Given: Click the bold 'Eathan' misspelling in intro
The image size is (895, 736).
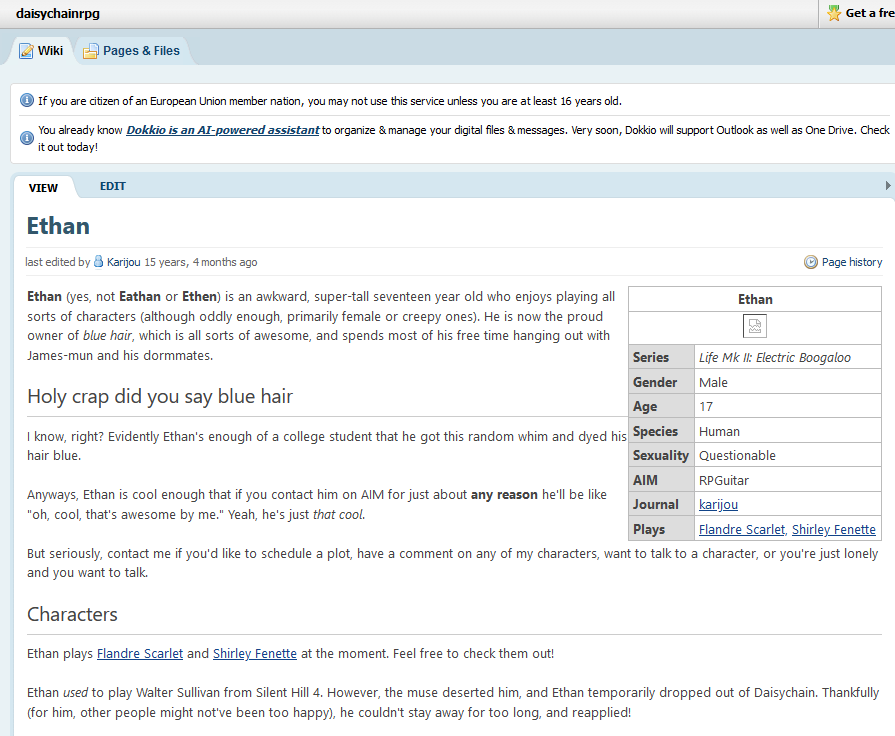Looking at the screenshot, I should 140,297.
